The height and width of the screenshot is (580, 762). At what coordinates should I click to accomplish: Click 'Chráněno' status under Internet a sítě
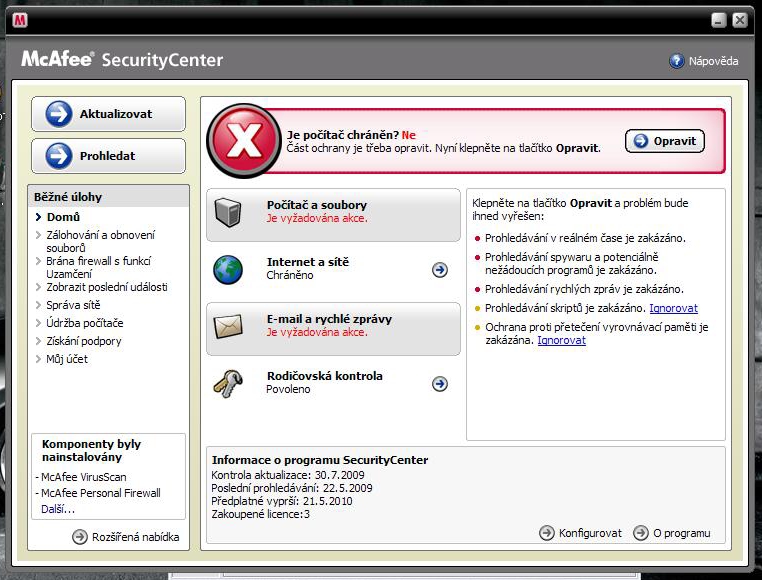[290, 275]
